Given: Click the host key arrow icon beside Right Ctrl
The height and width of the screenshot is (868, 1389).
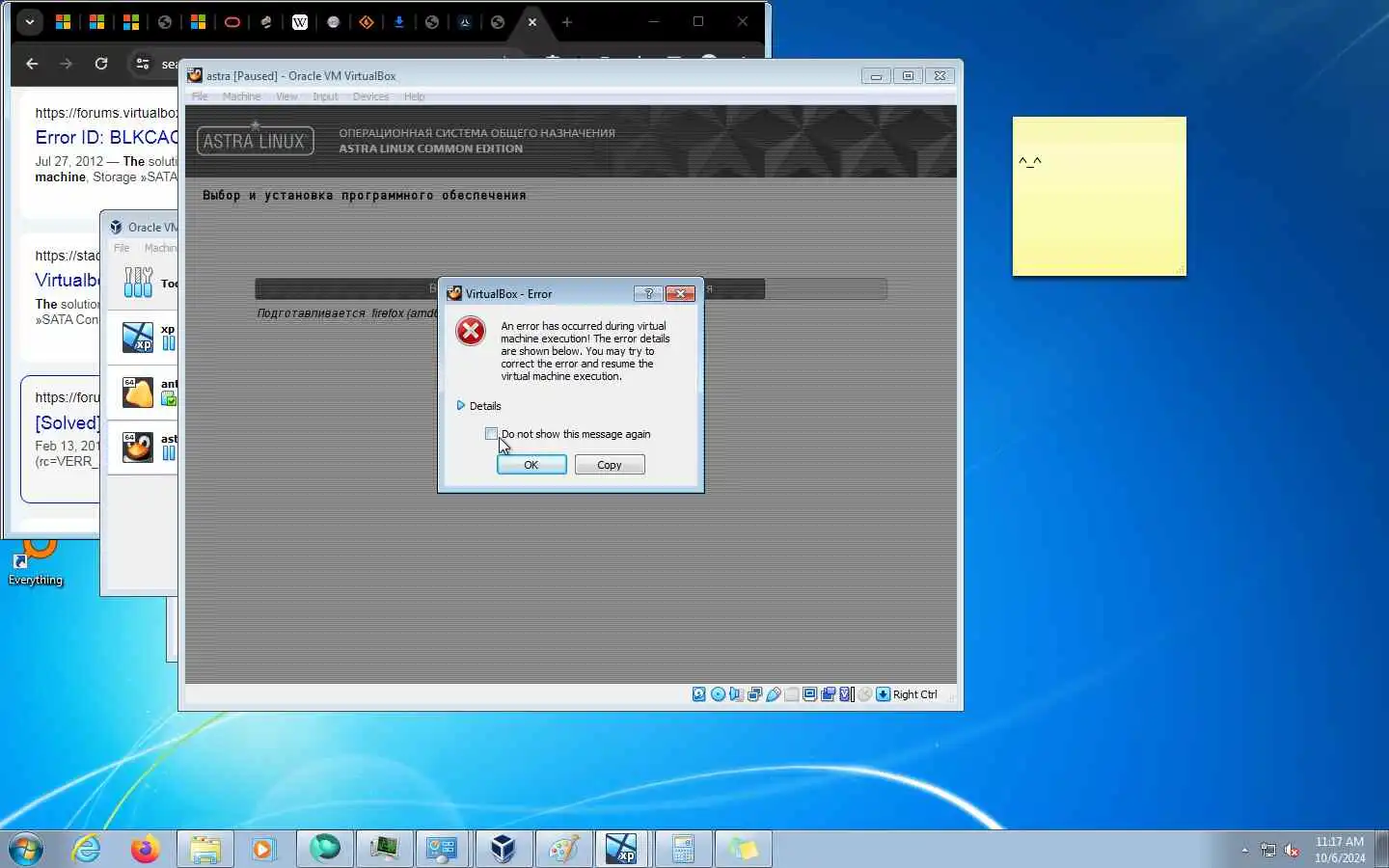Looking at the screenshot, I should [883, 694].
